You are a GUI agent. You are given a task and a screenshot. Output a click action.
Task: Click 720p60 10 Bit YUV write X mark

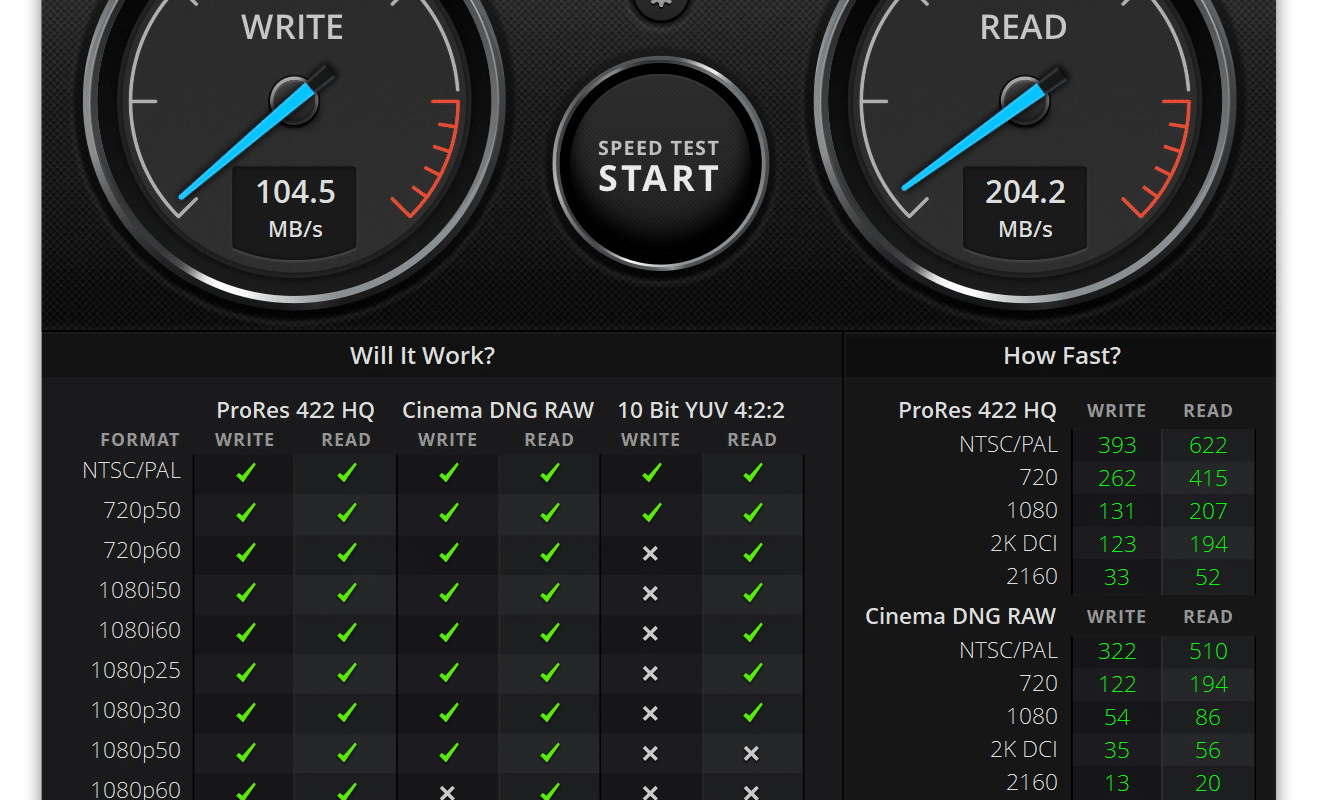[x=650, y=553]
